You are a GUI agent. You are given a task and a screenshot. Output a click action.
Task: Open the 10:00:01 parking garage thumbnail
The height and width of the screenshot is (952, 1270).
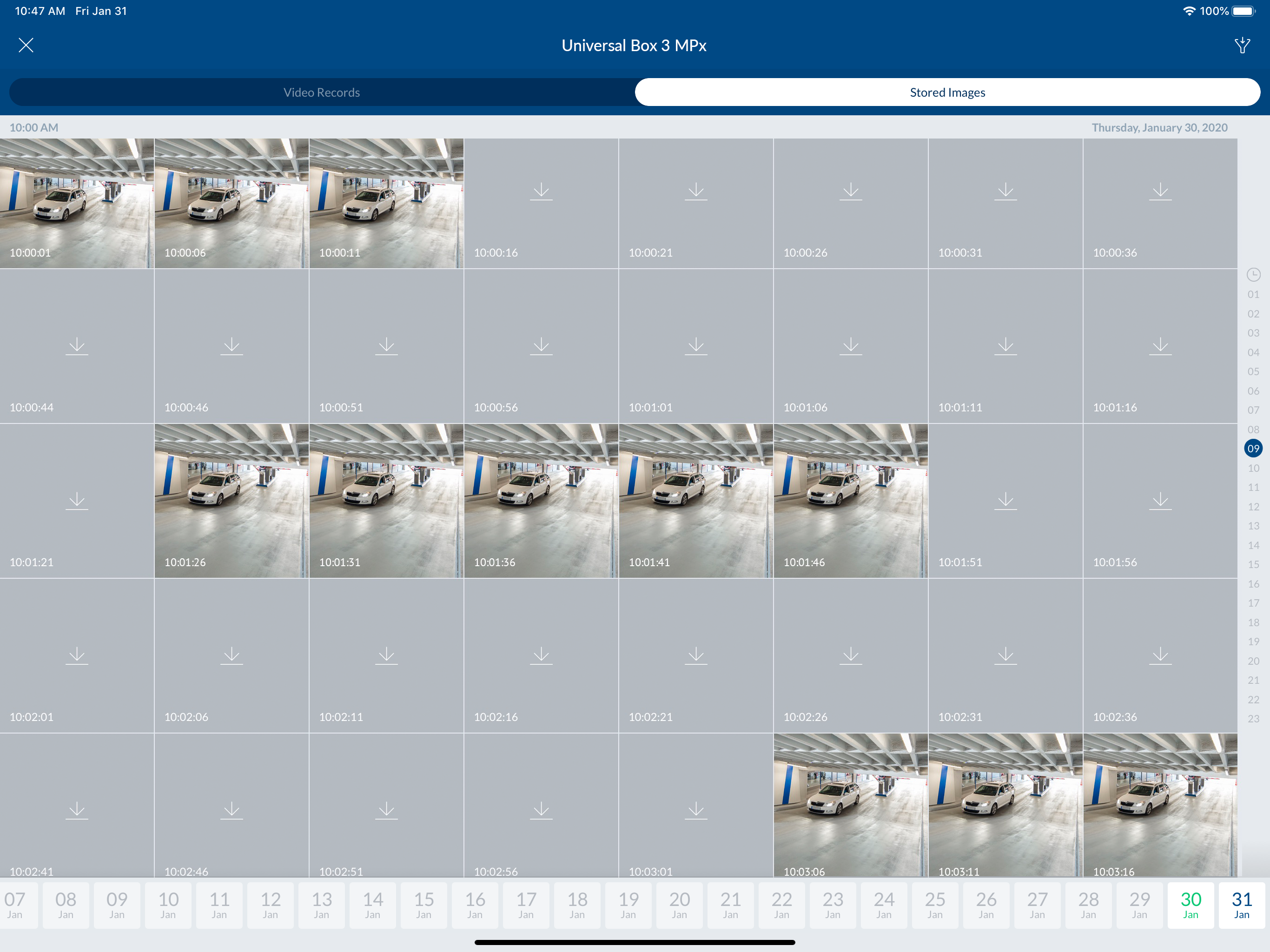click(x=77, y=203)
